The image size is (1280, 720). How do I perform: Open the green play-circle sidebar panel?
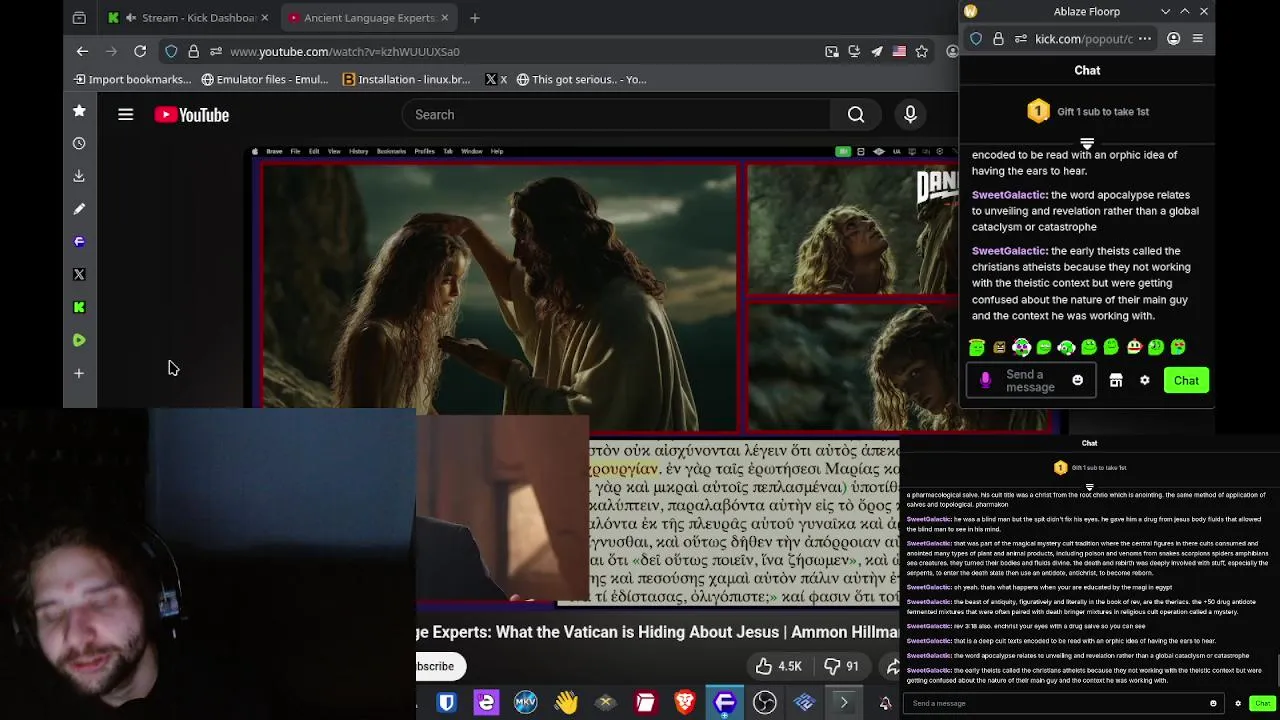coord(79,340)
